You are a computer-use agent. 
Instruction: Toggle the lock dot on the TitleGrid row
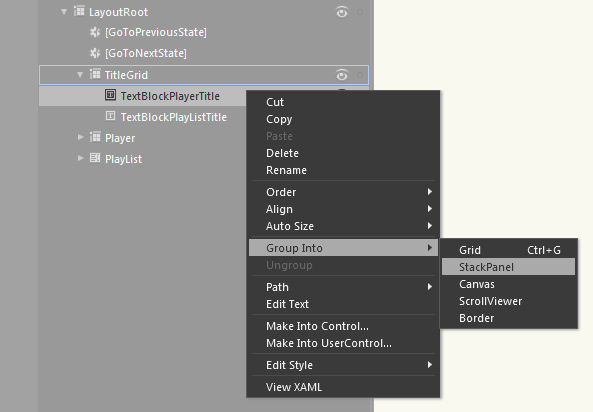coord(360,75)
